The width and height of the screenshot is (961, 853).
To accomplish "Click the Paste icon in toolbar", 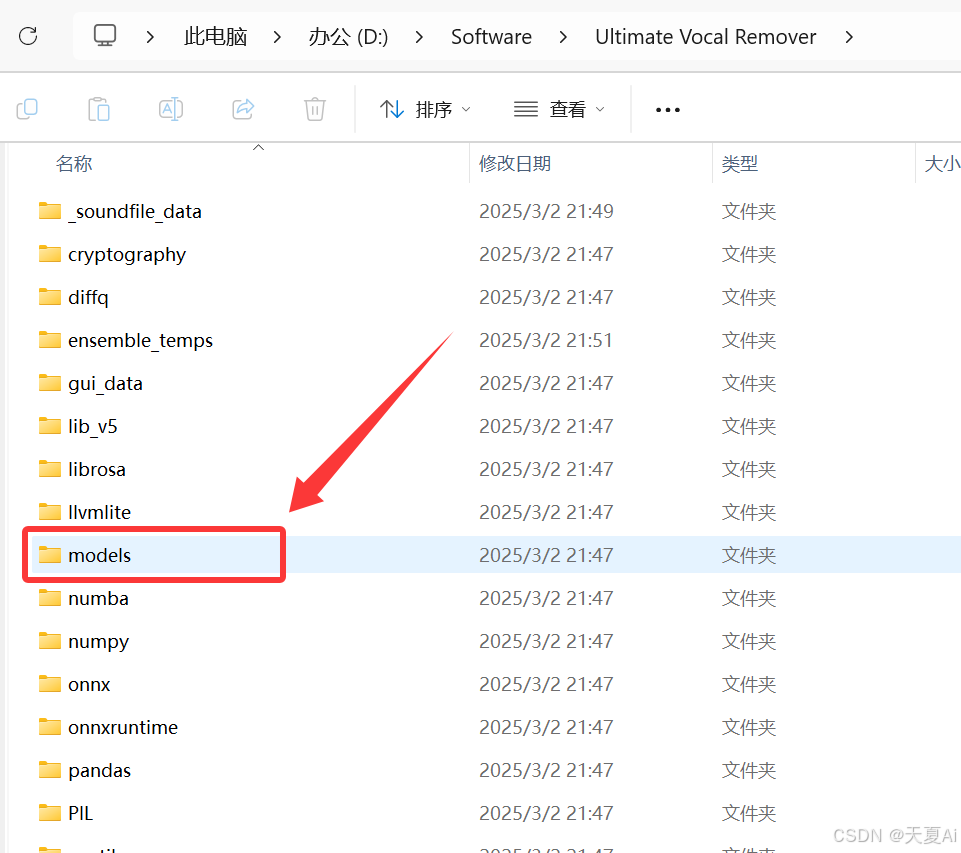I will pos(99,109).
